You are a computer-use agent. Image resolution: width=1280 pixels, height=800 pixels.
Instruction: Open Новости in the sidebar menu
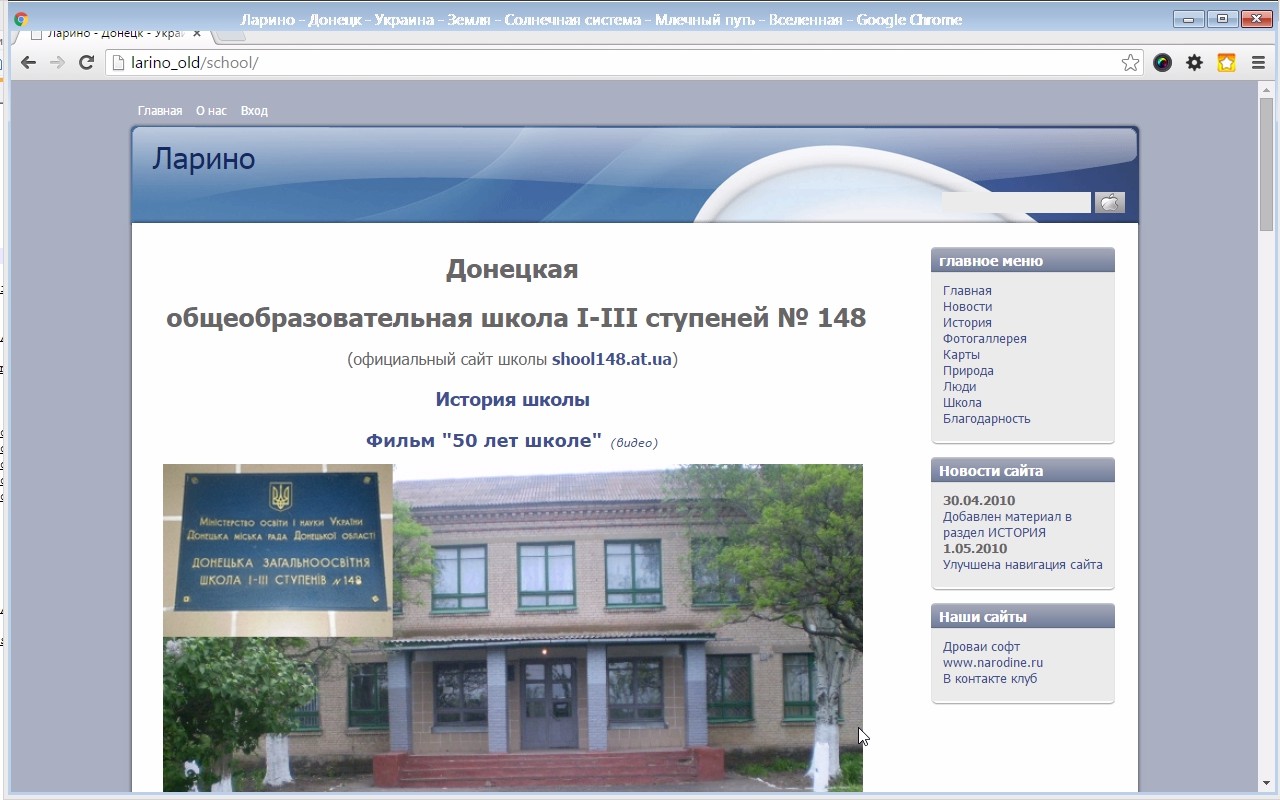(x=967, y=307)
